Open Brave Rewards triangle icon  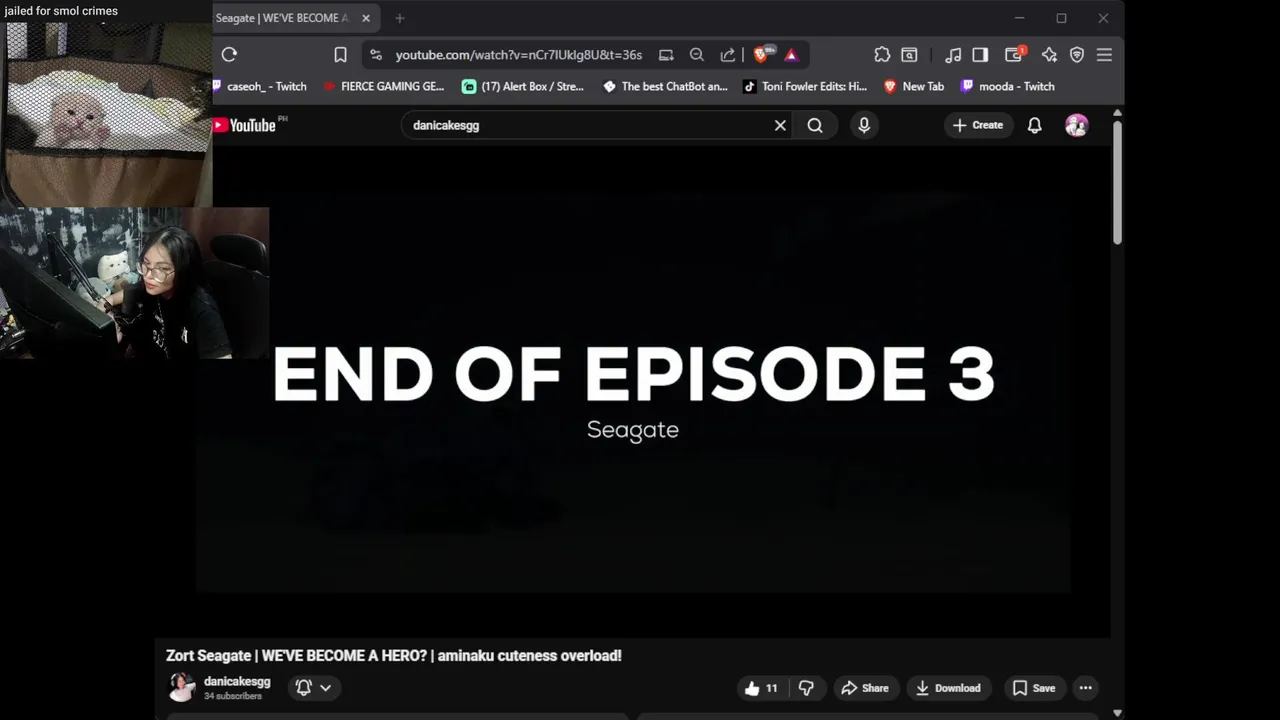coord(791,55)
